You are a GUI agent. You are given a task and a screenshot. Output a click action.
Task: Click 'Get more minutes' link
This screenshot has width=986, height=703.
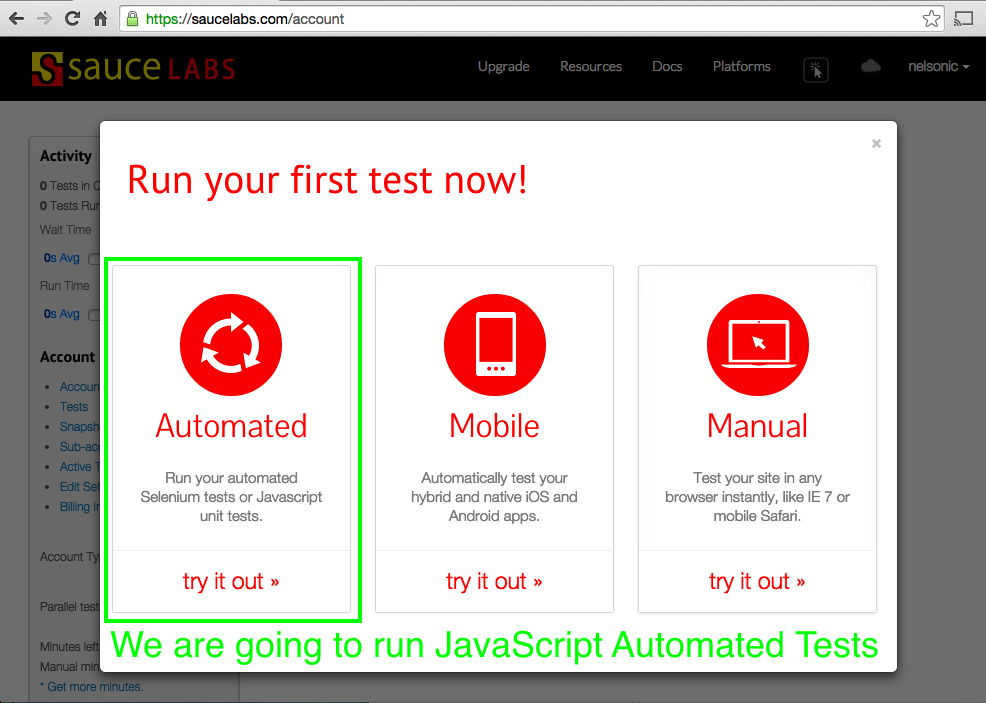94,687
